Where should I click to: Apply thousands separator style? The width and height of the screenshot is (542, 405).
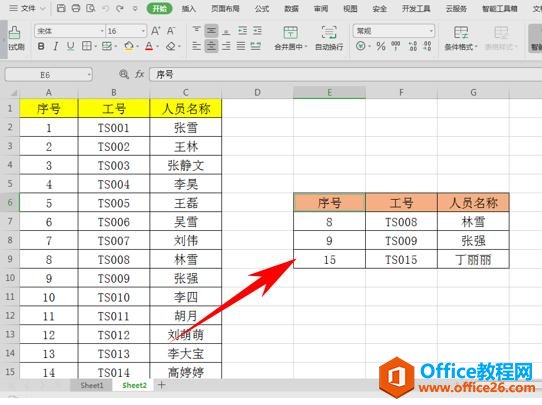tap(396, 46)
